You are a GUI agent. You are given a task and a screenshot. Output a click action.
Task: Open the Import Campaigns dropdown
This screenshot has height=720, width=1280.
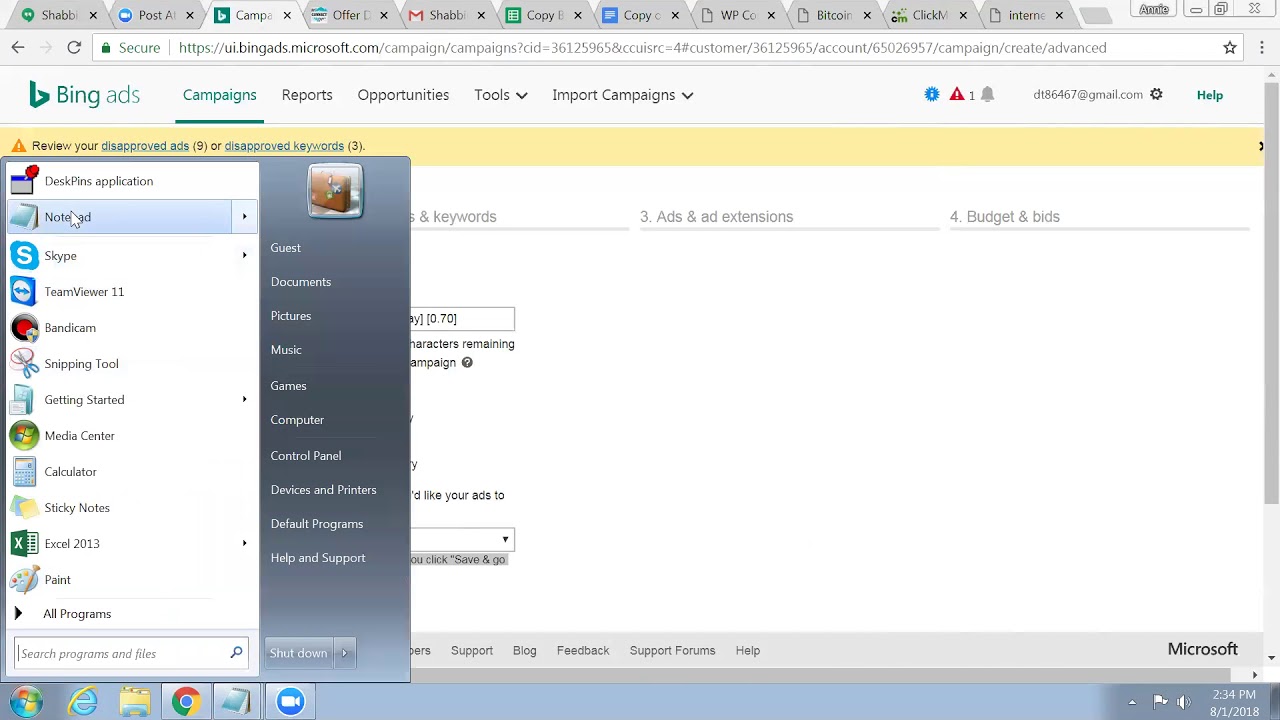point(622,95)
